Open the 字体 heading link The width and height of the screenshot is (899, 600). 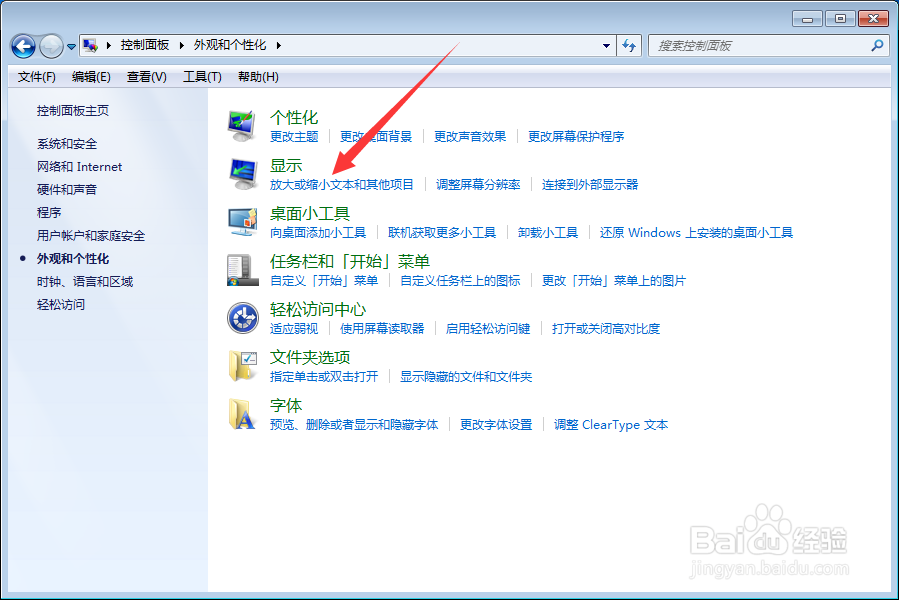pos(286,406)
